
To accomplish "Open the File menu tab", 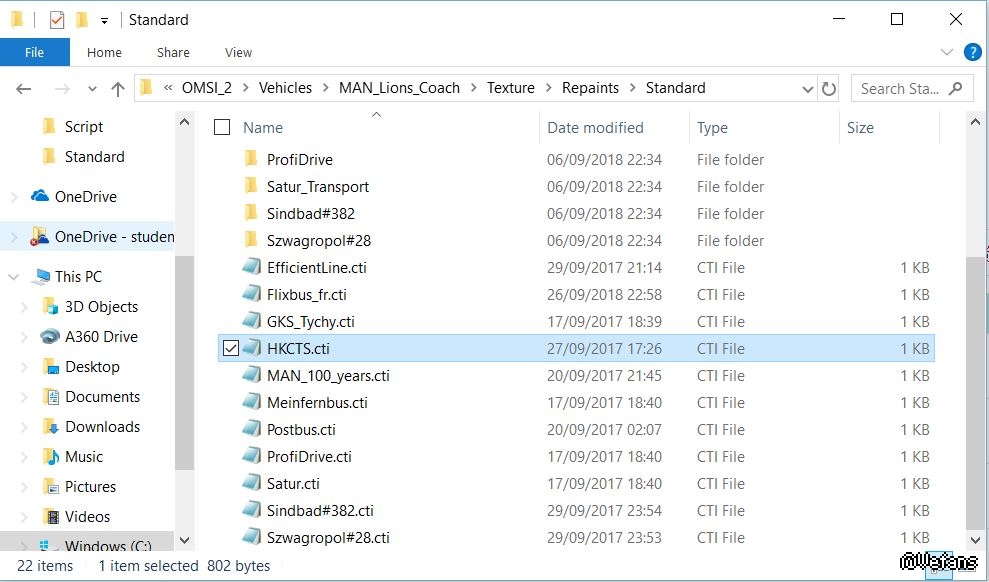I will [35, 52].
